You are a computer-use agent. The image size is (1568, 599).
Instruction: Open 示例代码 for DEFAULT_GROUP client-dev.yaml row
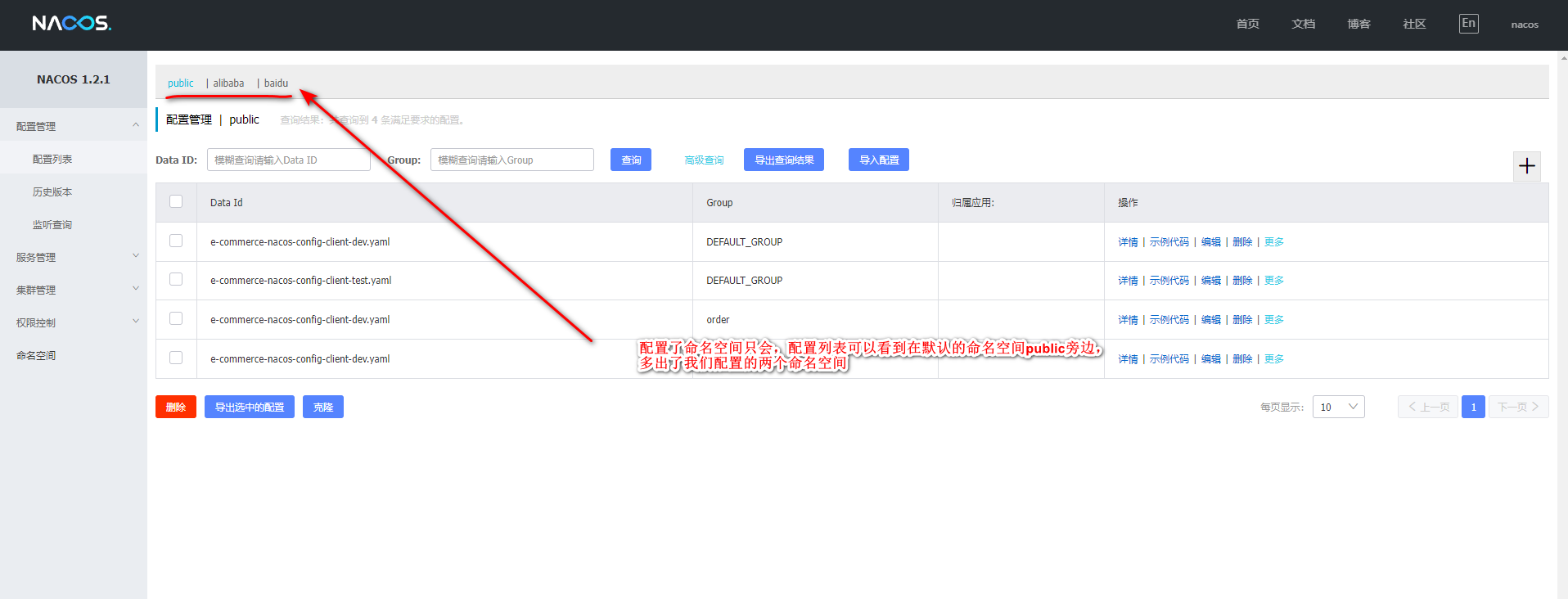pyautogui.click(x=1169, y=241)
